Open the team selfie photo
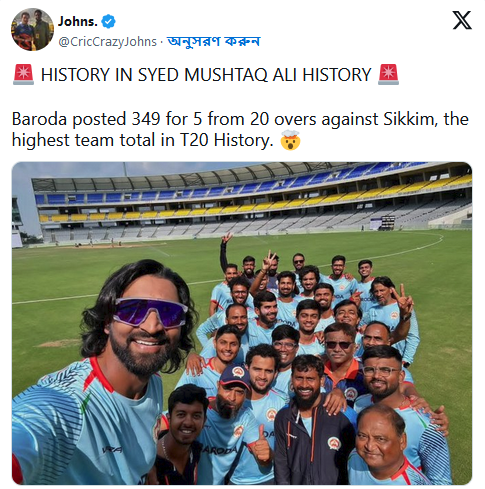 pyautogui.click(x=242, y=323)
